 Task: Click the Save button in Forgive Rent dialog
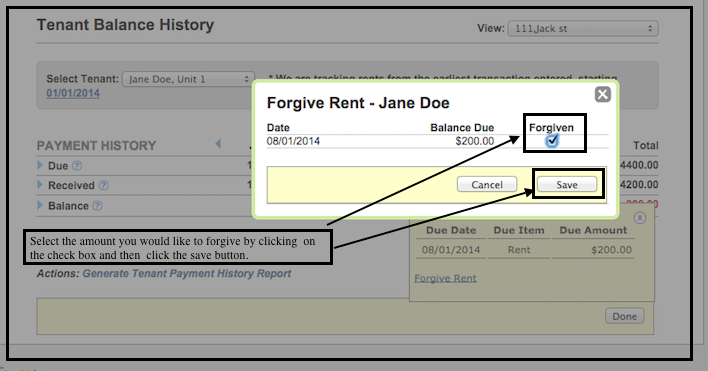coord(567,185)
